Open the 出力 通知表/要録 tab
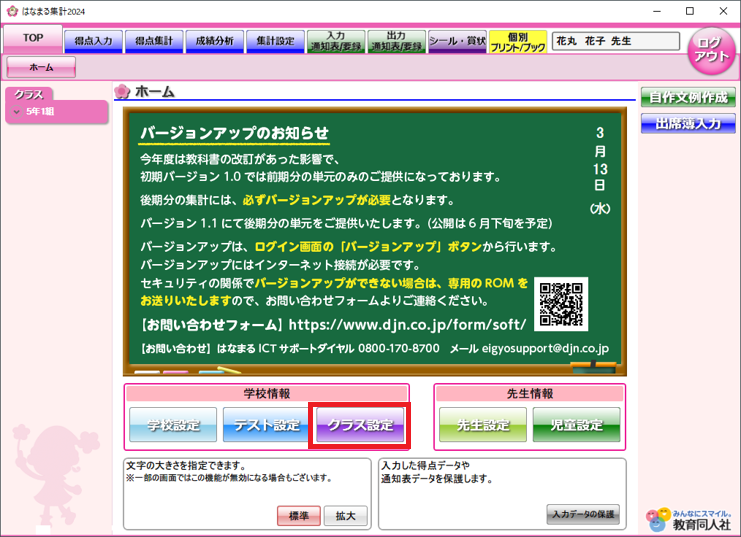 (x=396, y=41)
